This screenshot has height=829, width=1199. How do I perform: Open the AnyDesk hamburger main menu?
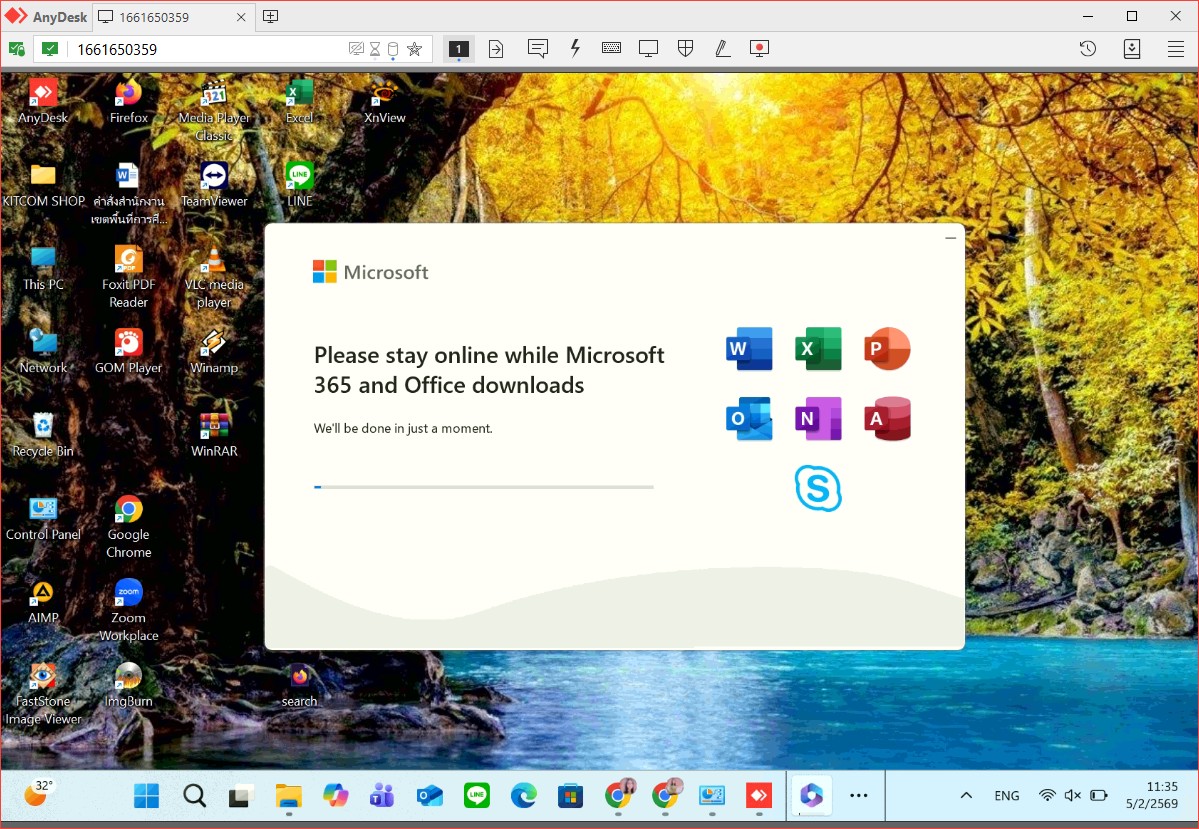pyautogui.click(x=1176, y=49)
